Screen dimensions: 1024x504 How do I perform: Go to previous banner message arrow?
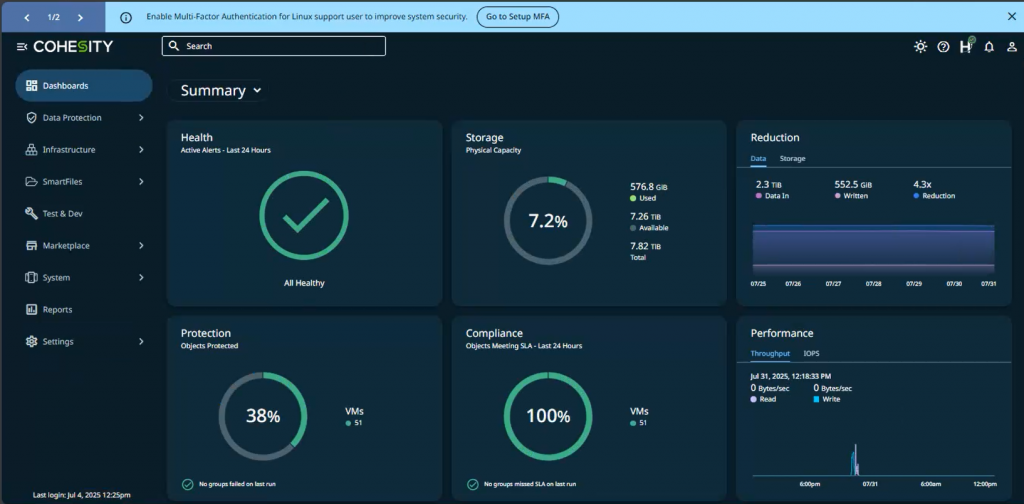coord(26,17)
